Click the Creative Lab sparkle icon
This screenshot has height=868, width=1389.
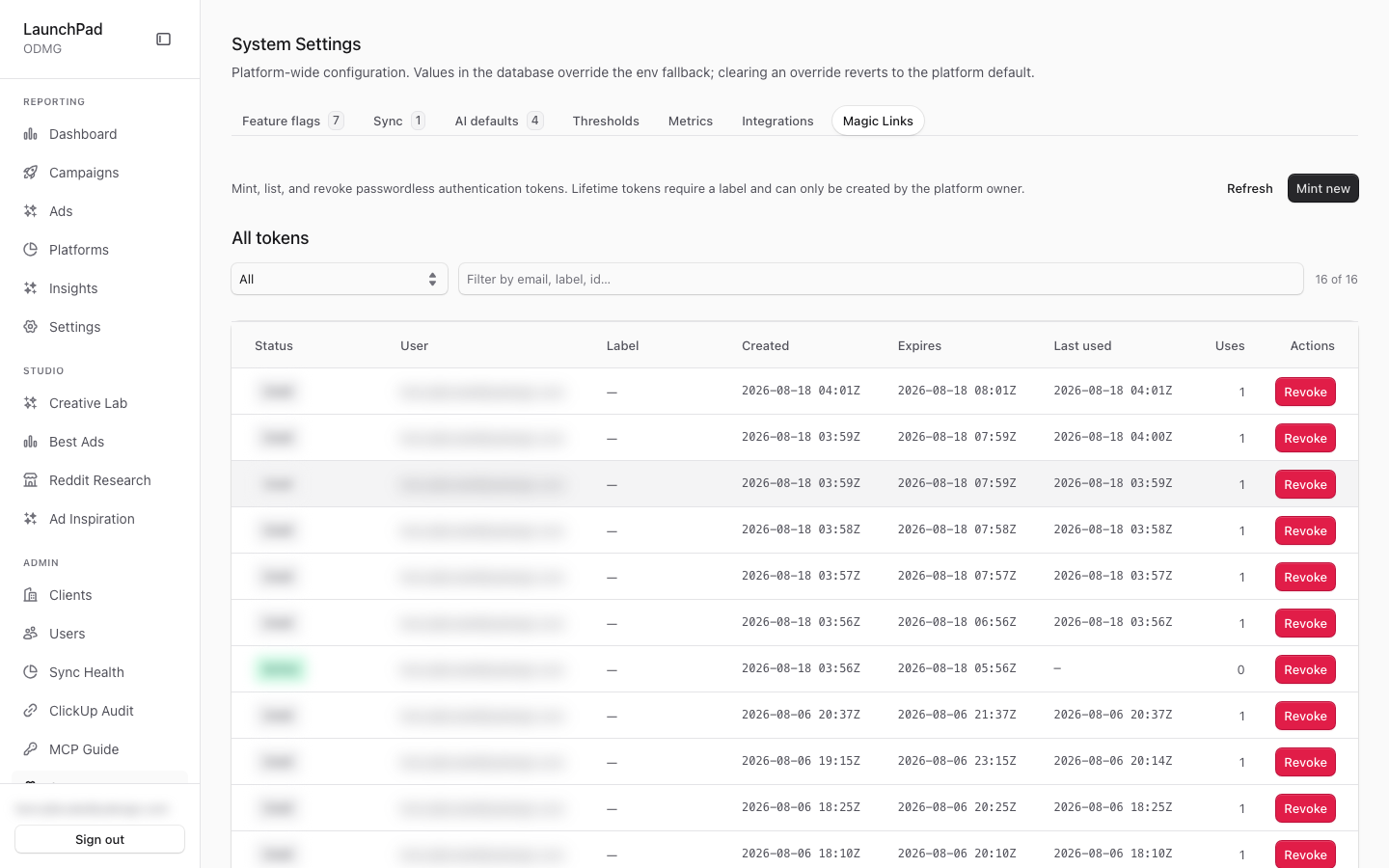[31, 403]
